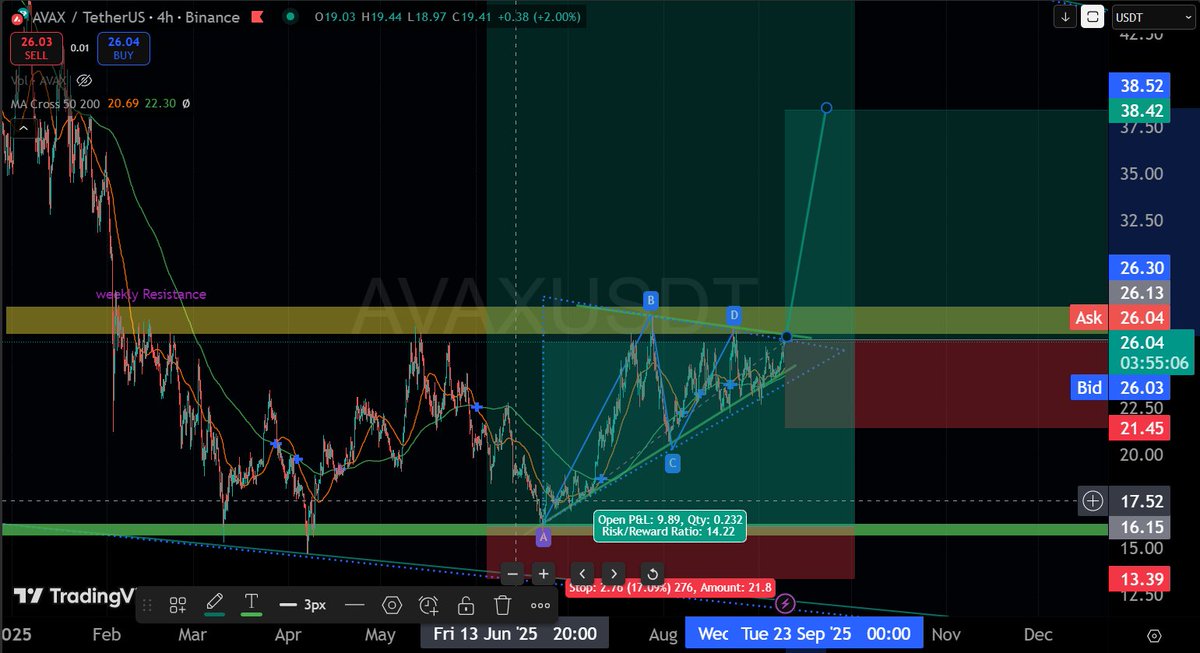
Task: Select pattern point D label
Action: point(734,316)
